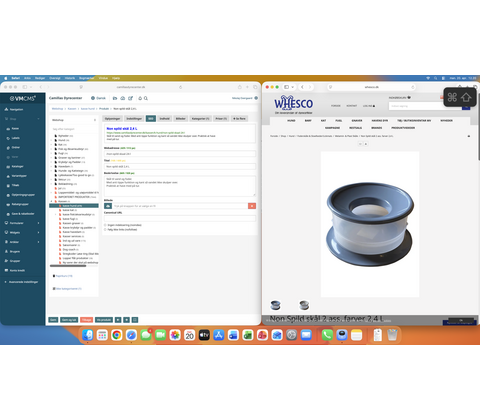
Task: Click the cloud icon in VMCMS top toolbar
Action: point(123,98)
